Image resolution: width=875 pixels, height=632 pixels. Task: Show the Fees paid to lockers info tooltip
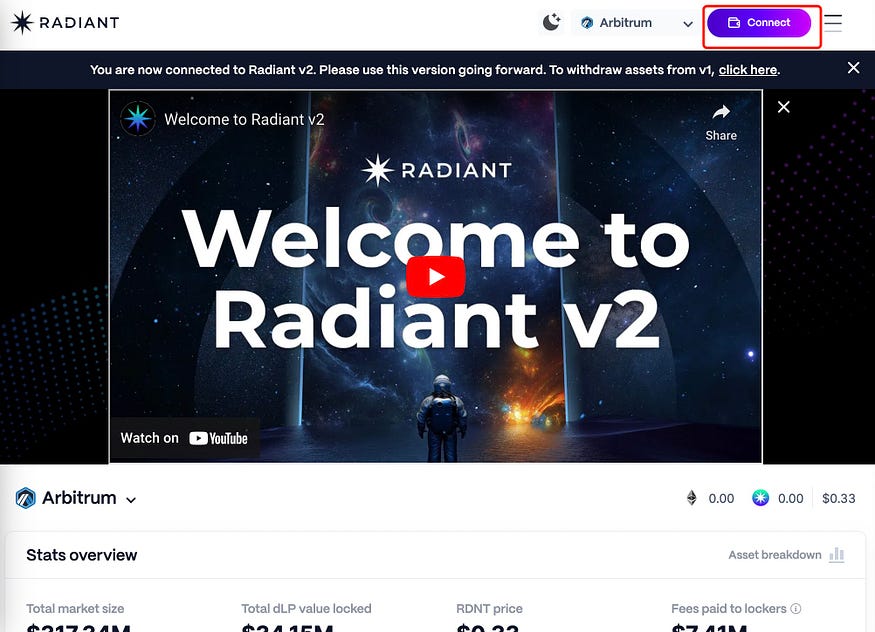point(796,609)
